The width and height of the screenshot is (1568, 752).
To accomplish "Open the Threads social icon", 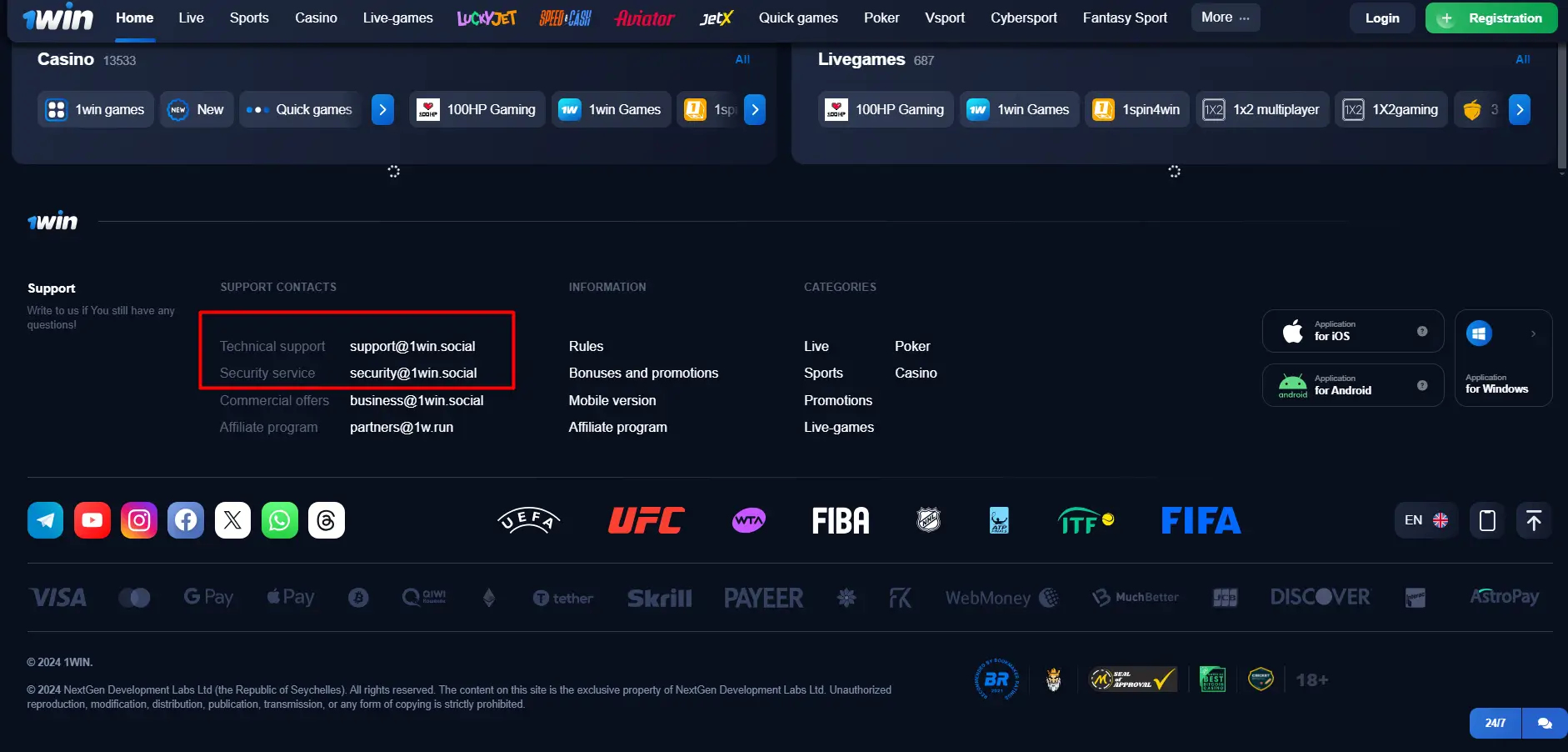I will 326,520.
